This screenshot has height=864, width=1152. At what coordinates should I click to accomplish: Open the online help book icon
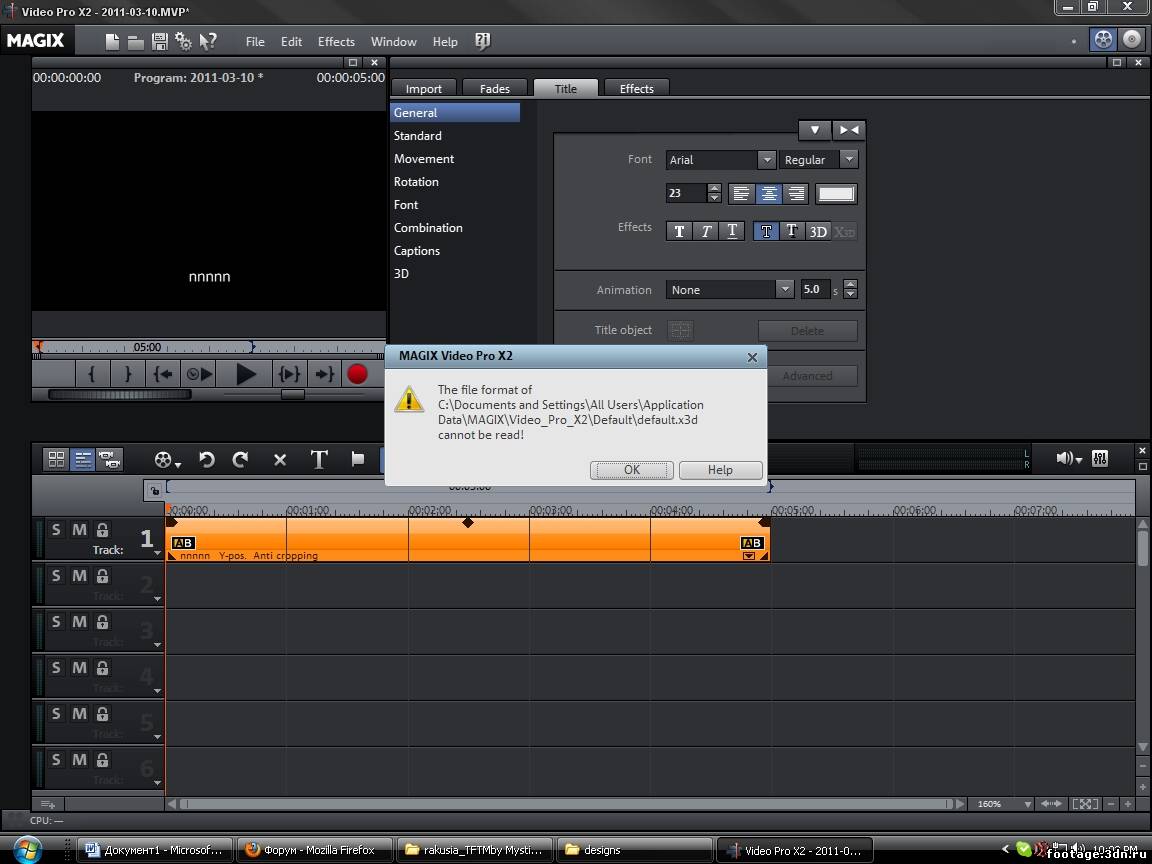[482, 41]
